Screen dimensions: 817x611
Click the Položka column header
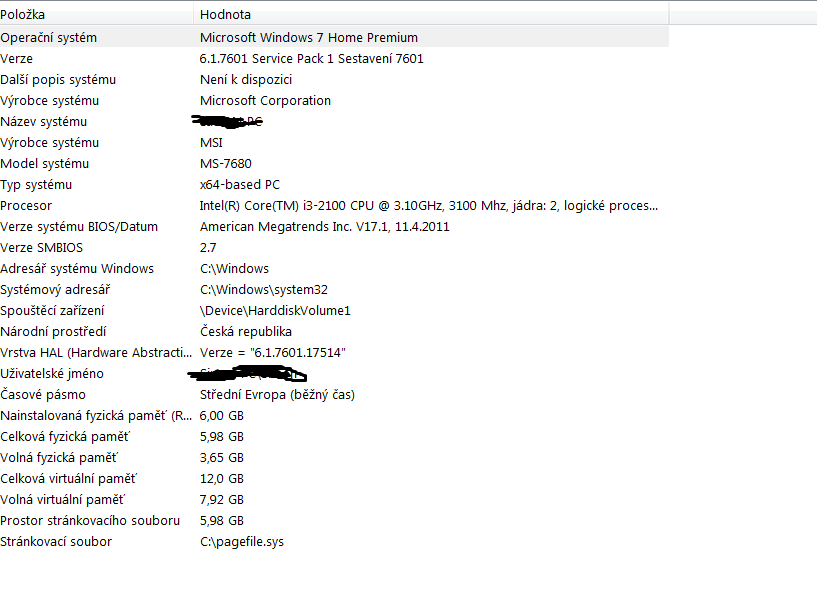pyautogui.click(x=96, y=15)
